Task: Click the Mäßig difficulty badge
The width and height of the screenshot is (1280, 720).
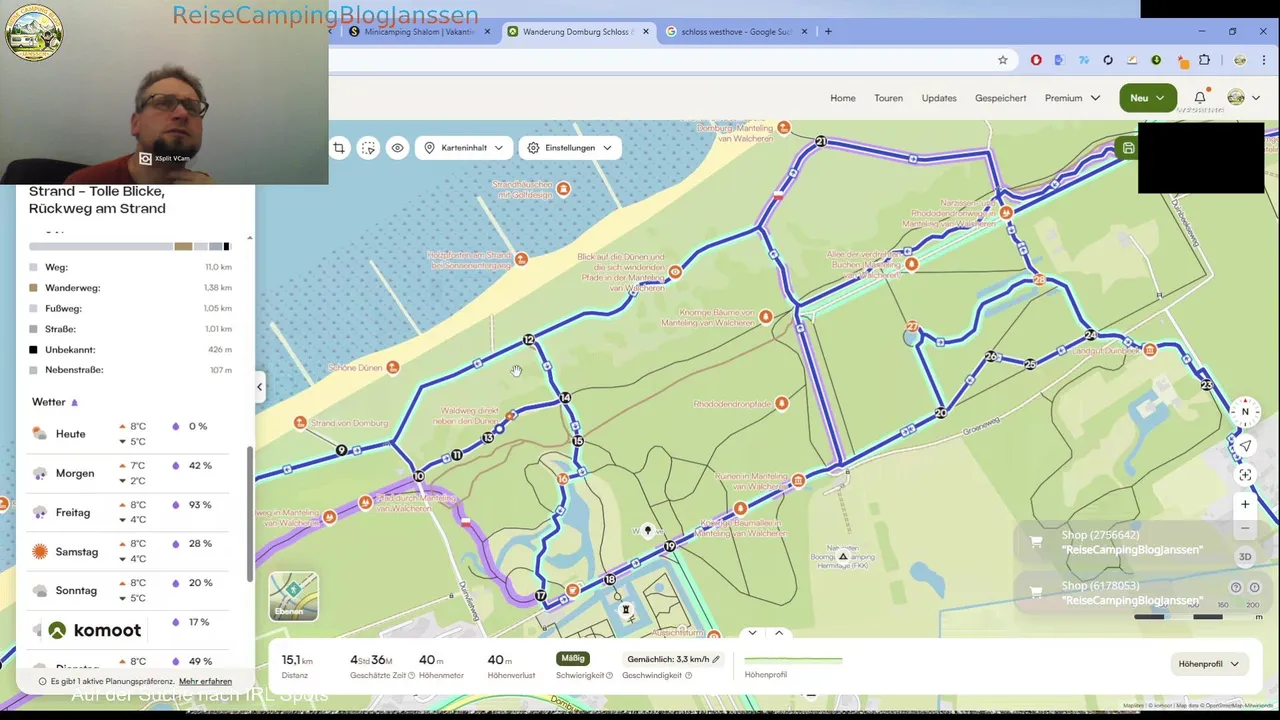Action: click(x=573, y=659)
